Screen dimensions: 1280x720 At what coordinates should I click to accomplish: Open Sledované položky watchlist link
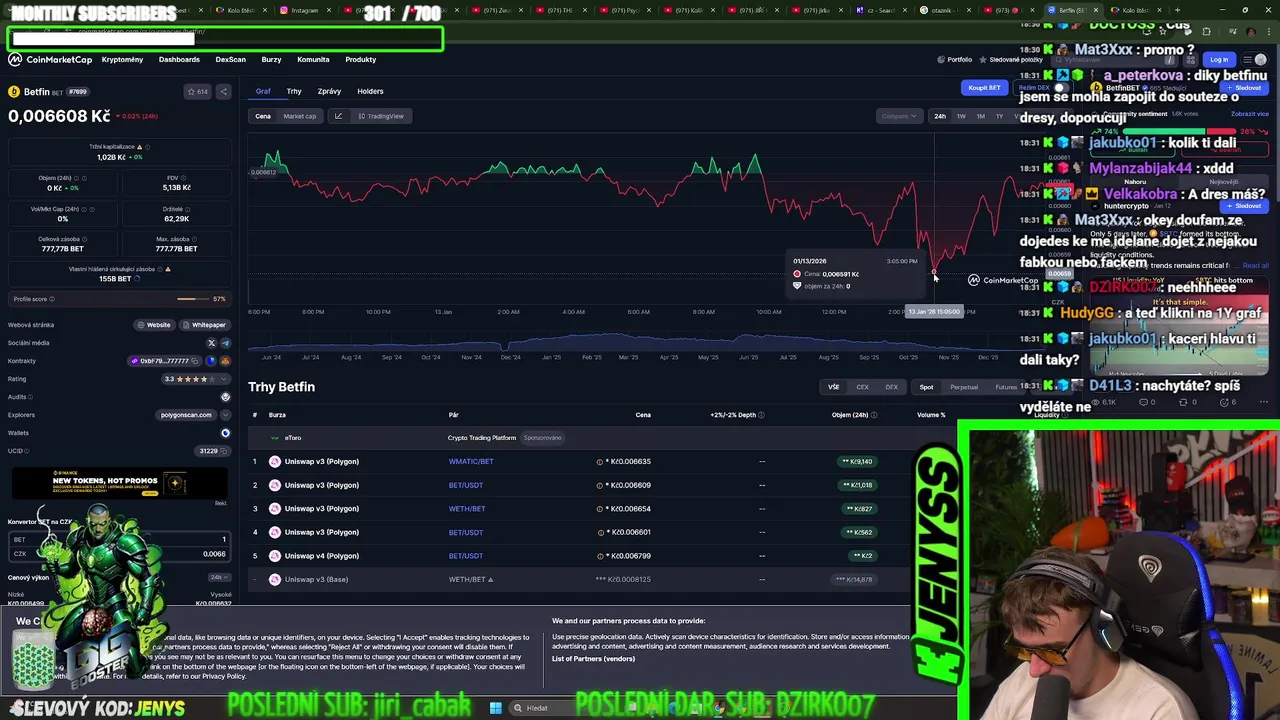(x=1012, y=60)
